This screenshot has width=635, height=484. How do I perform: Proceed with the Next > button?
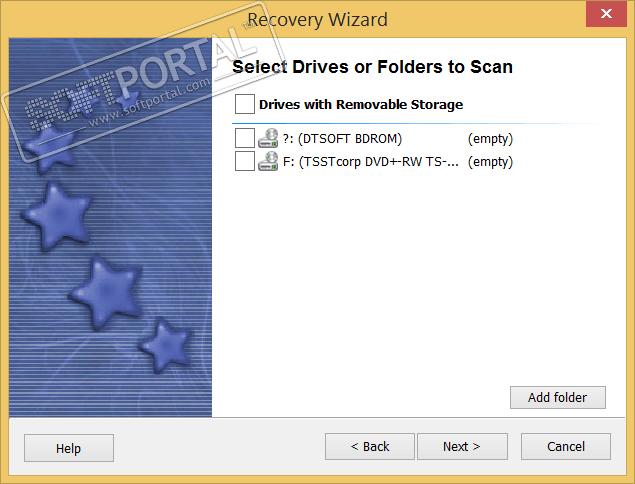coord(462,446)
